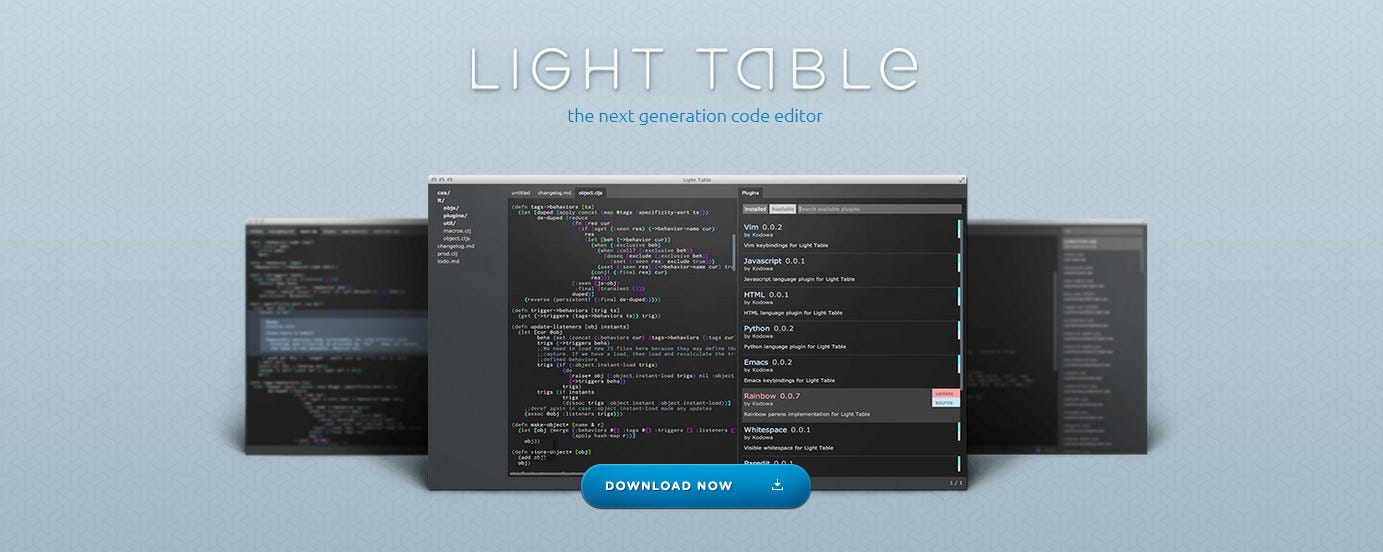The image size is (1383, 552).
Task: Expand the objs/ folder
Action: pos(451,207)
